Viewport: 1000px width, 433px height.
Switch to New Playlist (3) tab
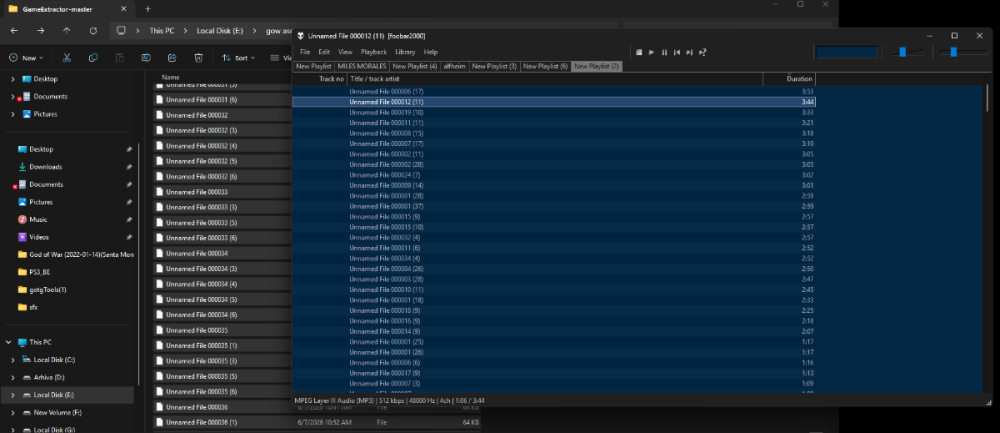[x=494, y=66]
